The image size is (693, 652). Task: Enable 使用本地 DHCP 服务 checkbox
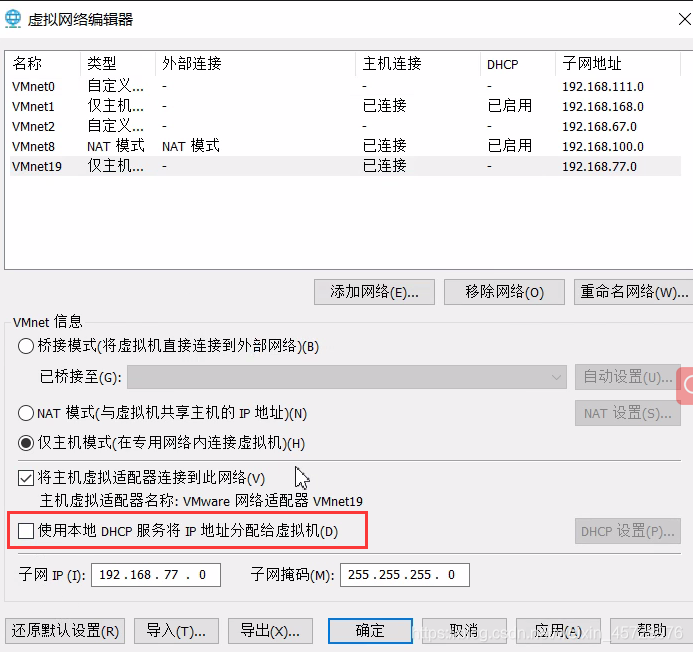[x=26, y=530]
